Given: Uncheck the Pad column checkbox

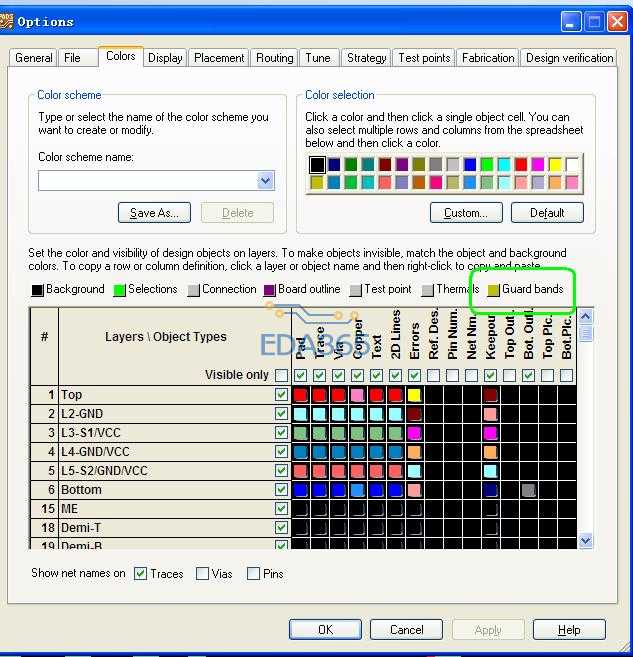Looking at the screenshot, I should 300,375.
